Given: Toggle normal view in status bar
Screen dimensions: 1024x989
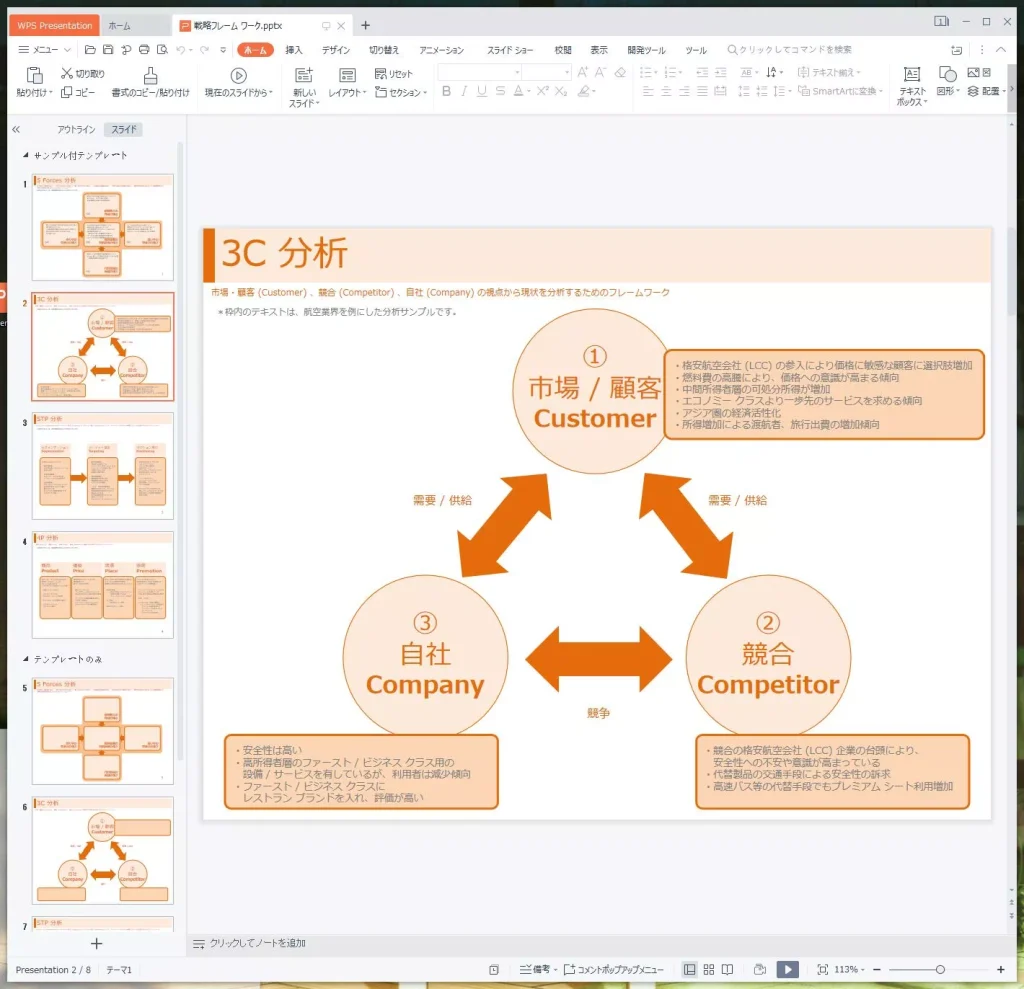Looking at the screenshot, I should 689,969.
